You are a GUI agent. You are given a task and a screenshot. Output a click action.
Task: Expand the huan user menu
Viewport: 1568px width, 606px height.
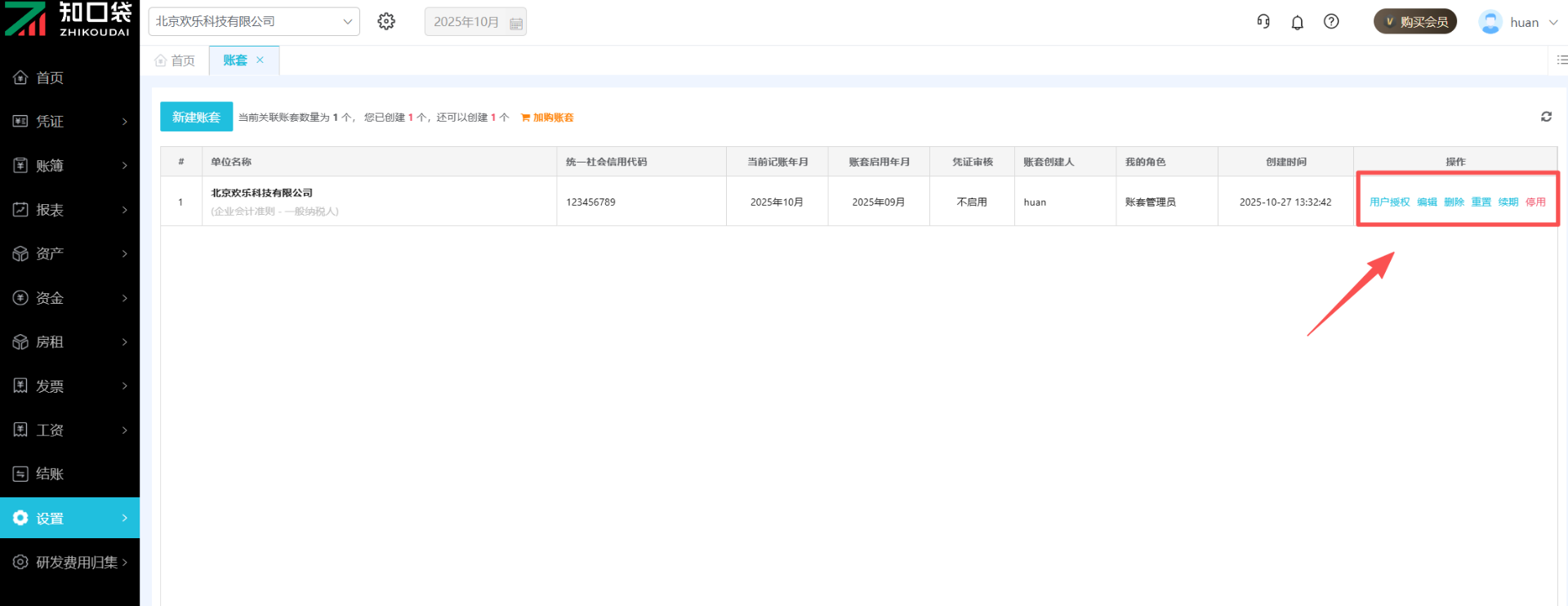click(1519, 22)
